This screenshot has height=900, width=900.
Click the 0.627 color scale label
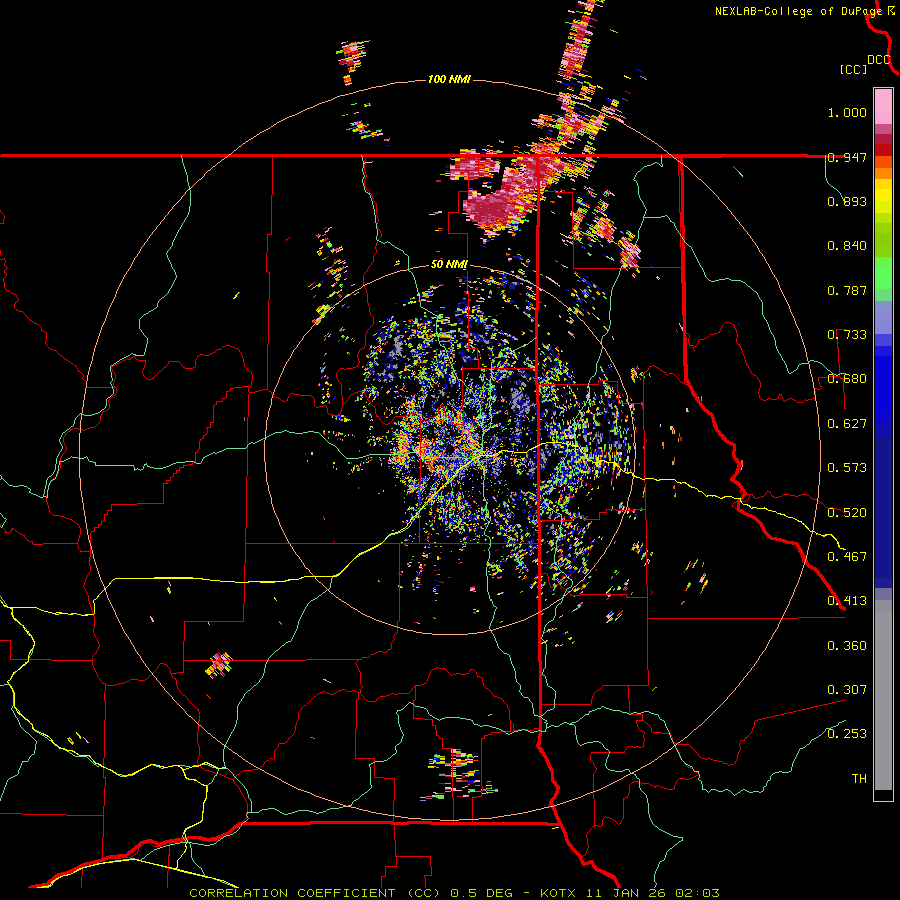tap(847, 424)
